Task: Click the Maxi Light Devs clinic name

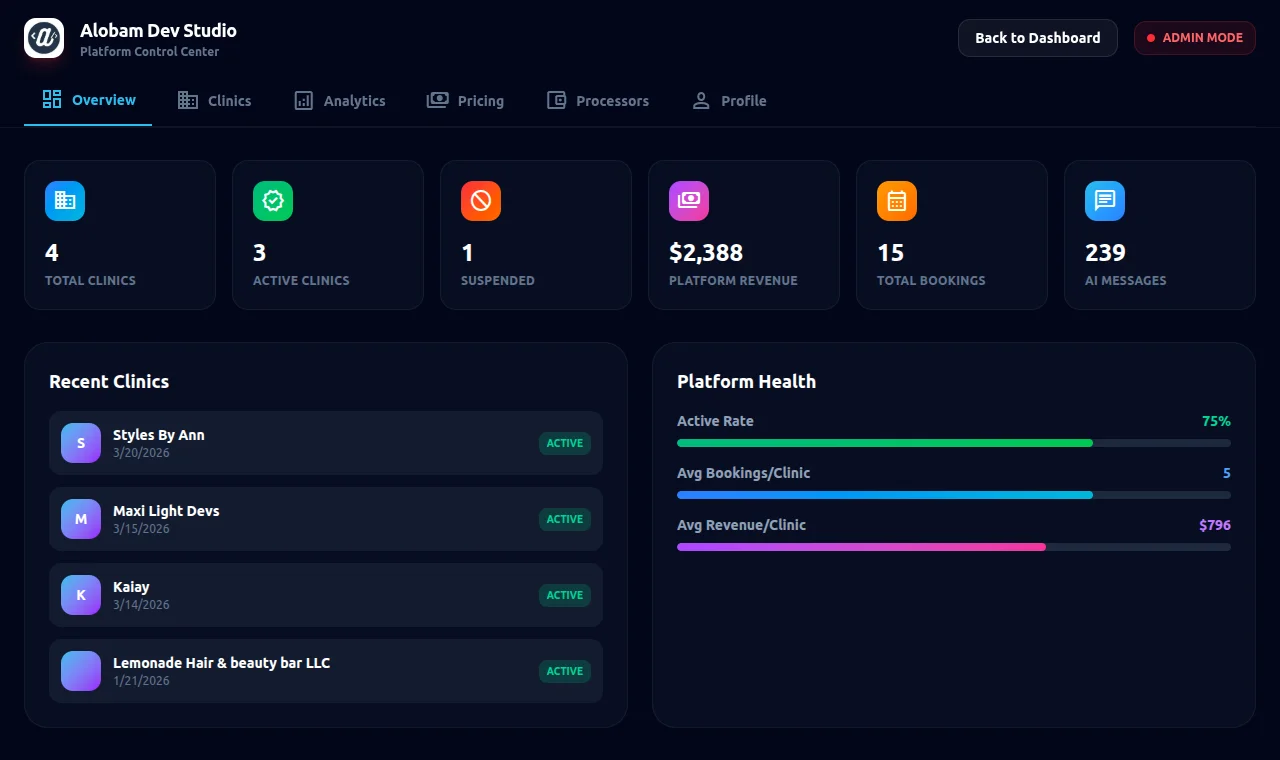Action: coord(166,511)
